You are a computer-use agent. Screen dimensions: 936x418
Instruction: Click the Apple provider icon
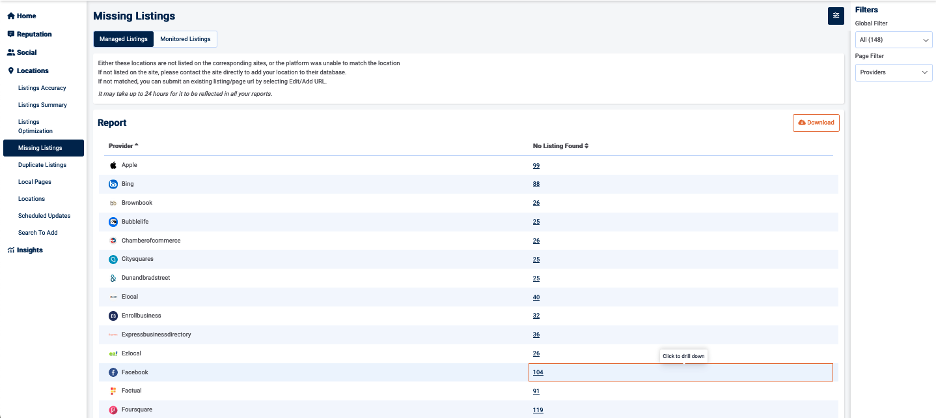(x=113, y=165)
